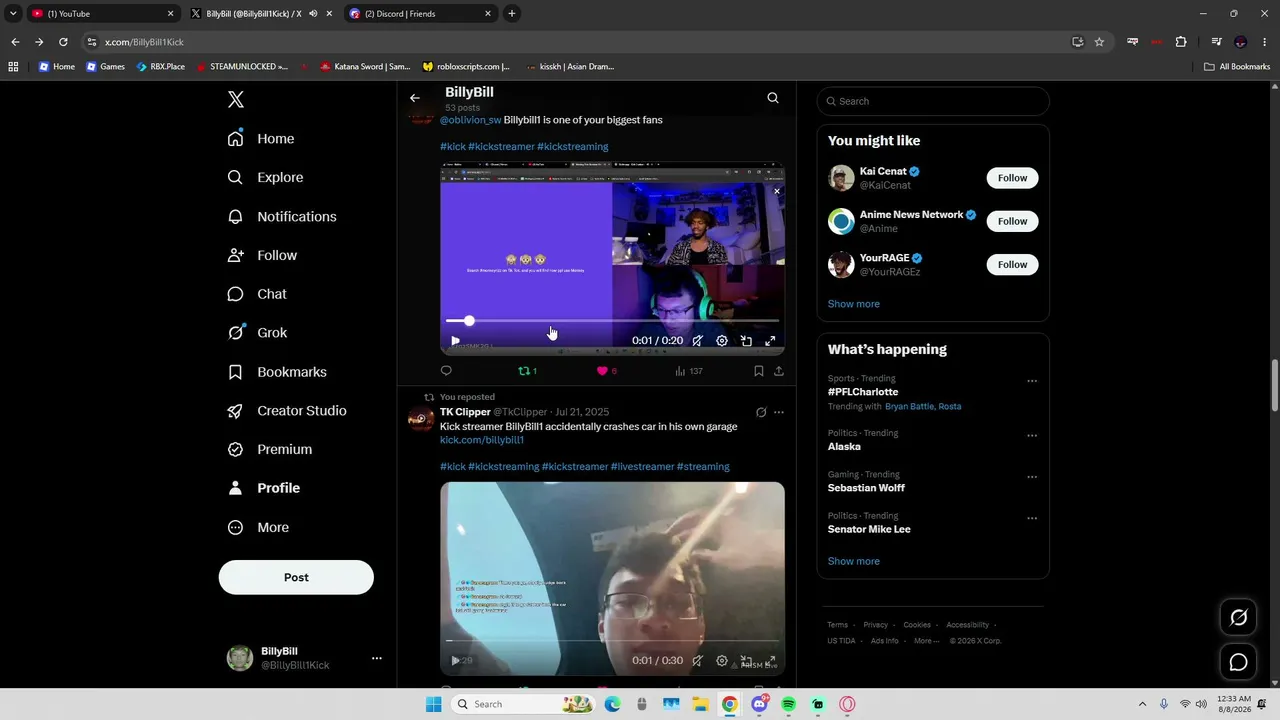The width and height of the screenshot is (1280, 720).
Task: Play the 0:30 car crash video
Action: pos(455,661)
